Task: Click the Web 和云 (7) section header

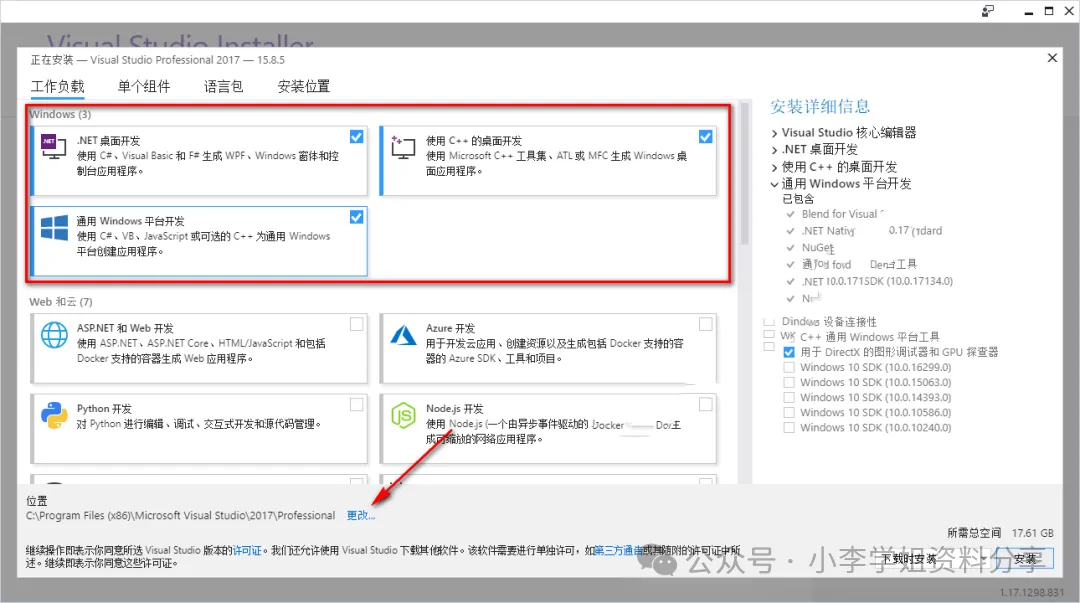Action: pos(61,302)
